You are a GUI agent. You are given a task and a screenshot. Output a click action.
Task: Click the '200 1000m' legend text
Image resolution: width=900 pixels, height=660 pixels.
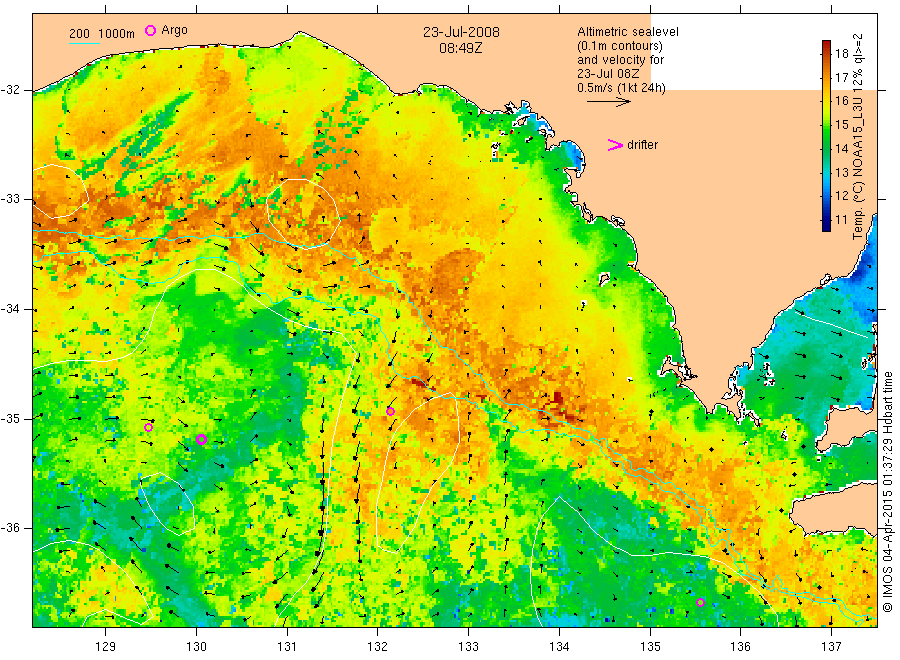coord(102,33)
